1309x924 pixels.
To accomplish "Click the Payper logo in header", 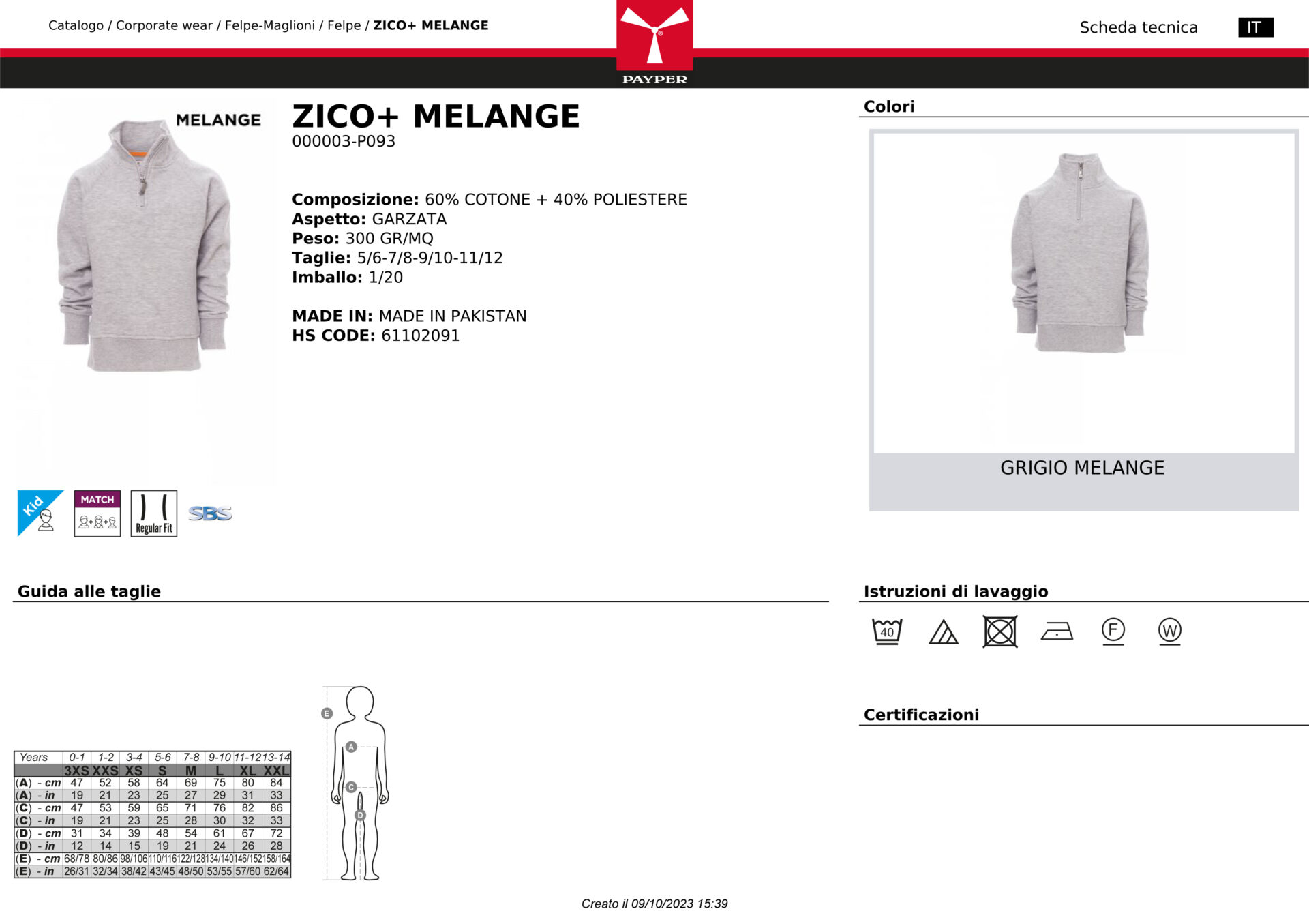I will pyautogui.click(x=654, y=42).
